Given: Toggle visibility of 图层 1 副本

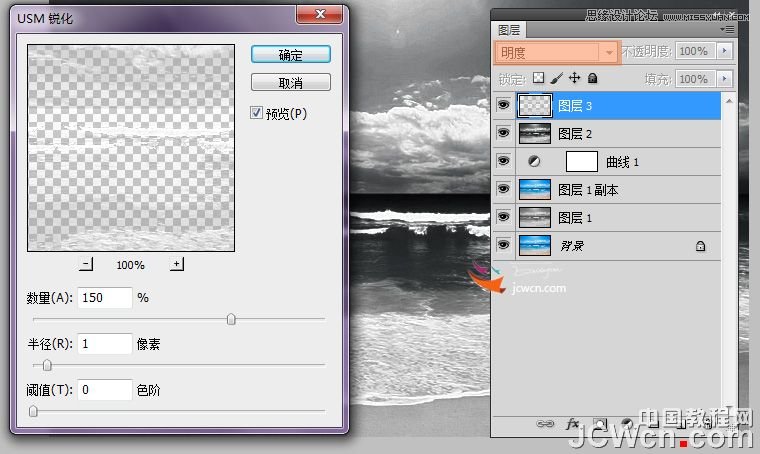Looking at the screenshot, I should [504, 188].
